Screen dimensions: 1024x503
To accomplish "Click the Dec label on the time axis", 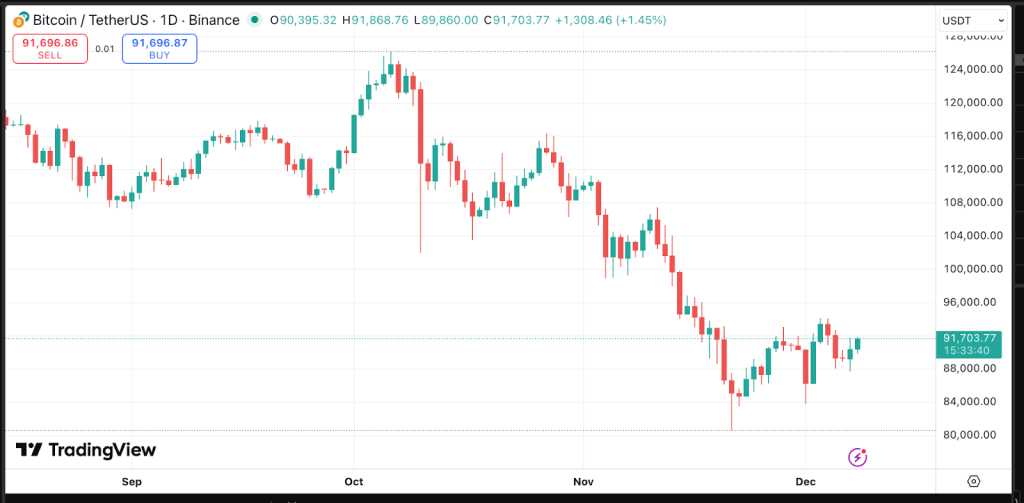I will [807, 481].
